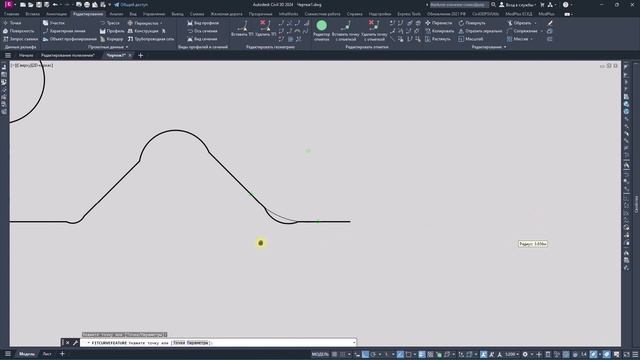640x360 pixels.
Task: Switch to the Анализ ribbon tab
Action: (116, 14)
